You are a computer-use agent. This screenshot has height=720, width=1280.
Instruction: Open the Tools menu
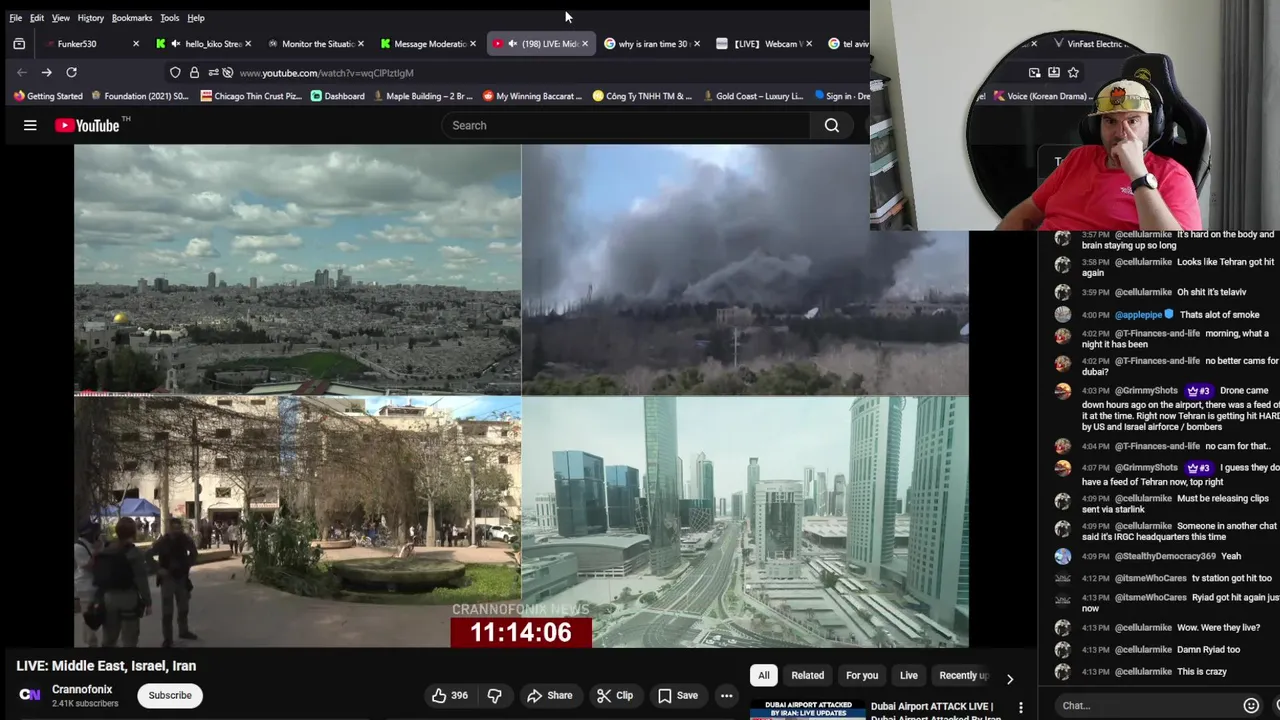click(x=170, y=18)
